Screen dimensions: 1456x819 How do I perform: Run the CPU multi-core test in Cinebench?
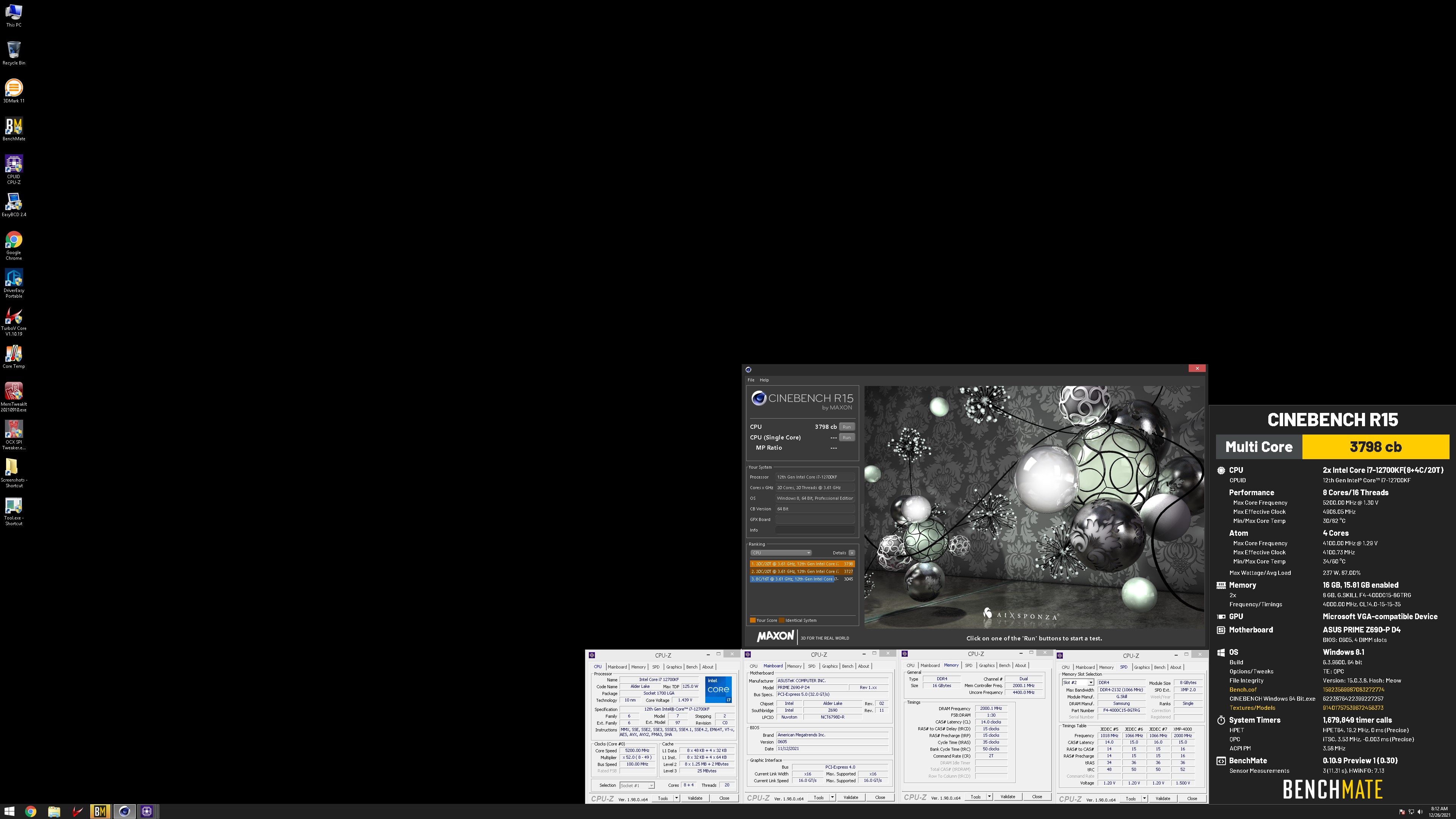tap(847, 427)
